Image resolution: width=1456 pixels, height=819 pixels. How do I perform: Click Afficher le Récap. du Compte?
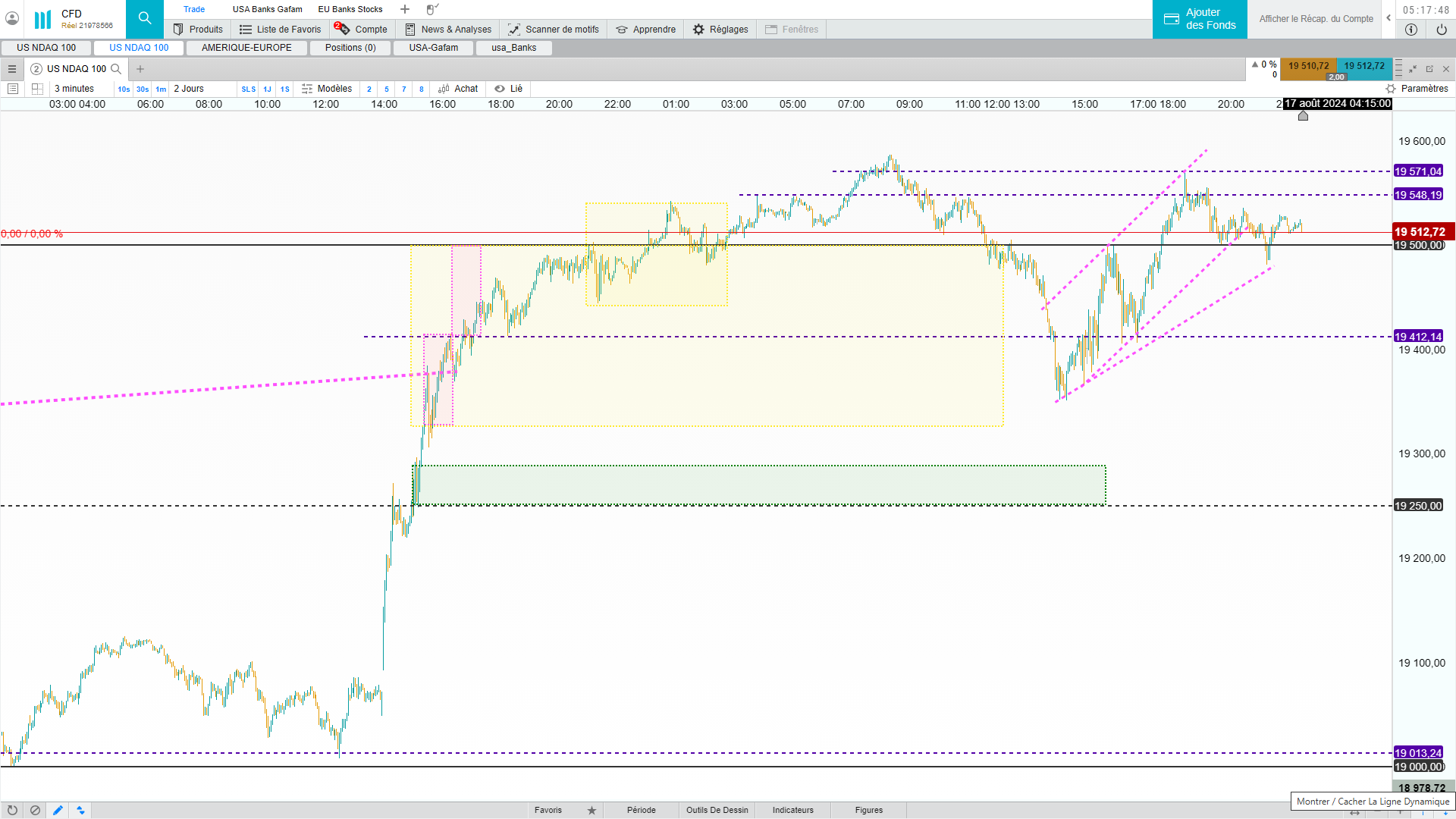1316,19
